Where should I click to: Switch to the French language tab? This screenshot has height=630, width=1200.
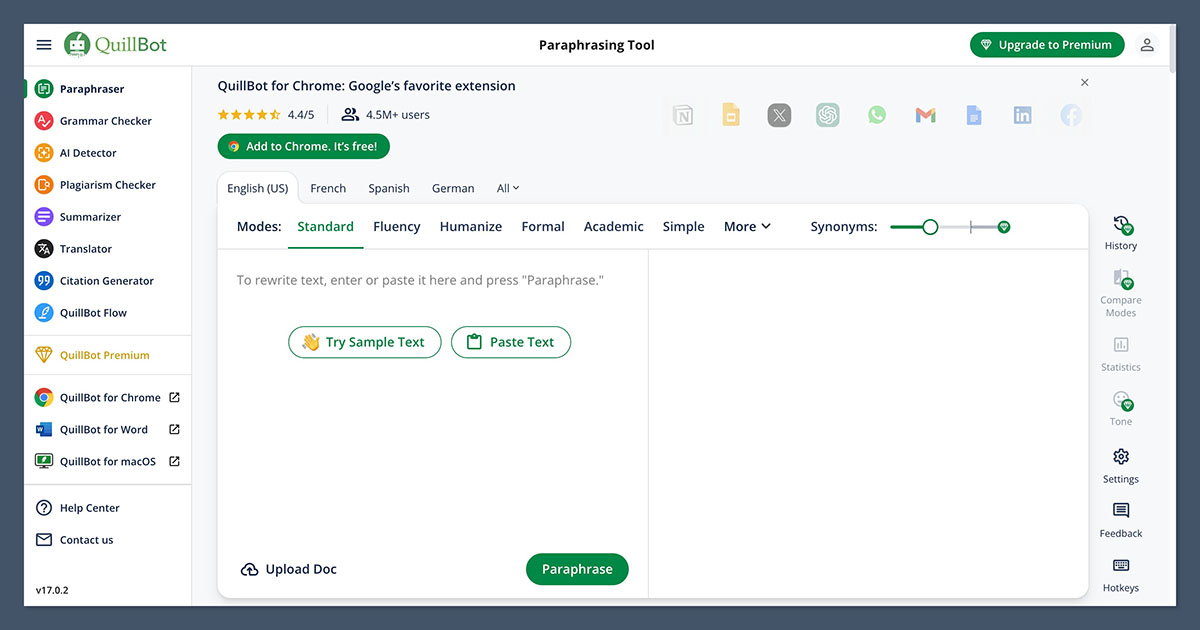coord(328,188)
